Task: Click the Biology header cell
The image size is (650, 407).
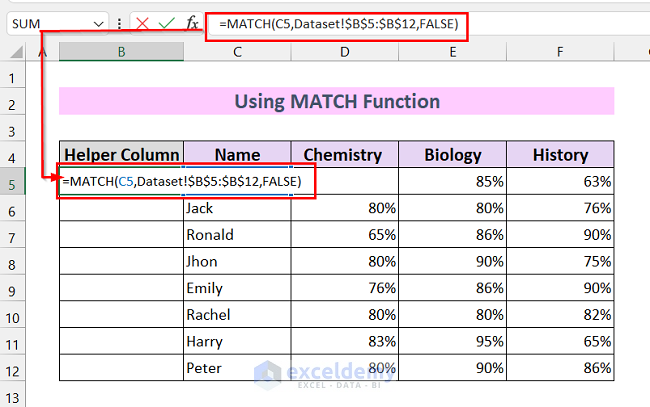Action: pos(453,154)
